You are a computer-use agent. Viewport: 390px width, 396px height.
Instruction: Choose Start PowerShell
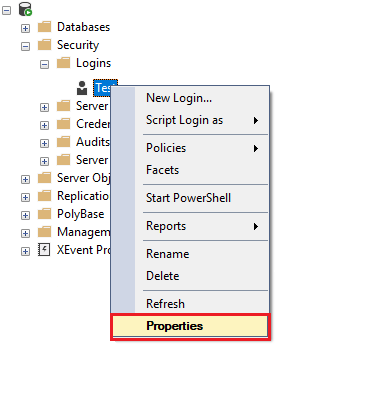coord(190,198)
